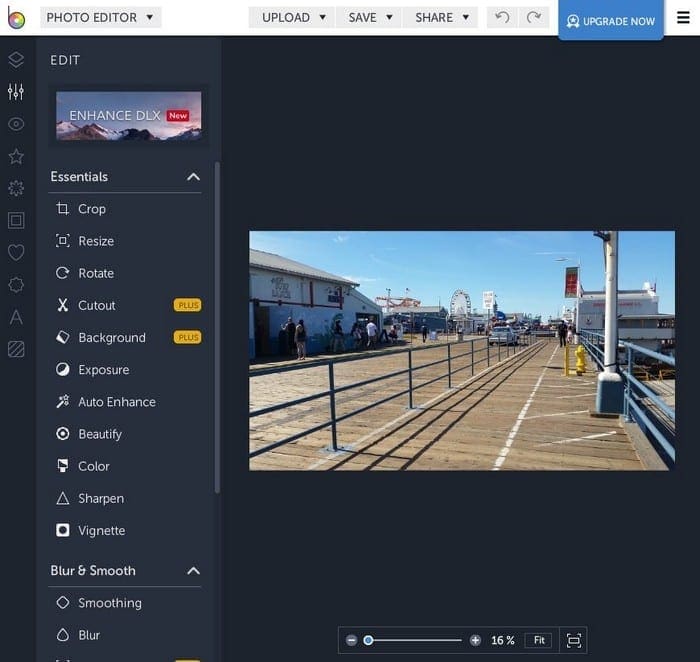Click the Color paint icon
This screenshot has width=700, height=662.
point(62,466)
